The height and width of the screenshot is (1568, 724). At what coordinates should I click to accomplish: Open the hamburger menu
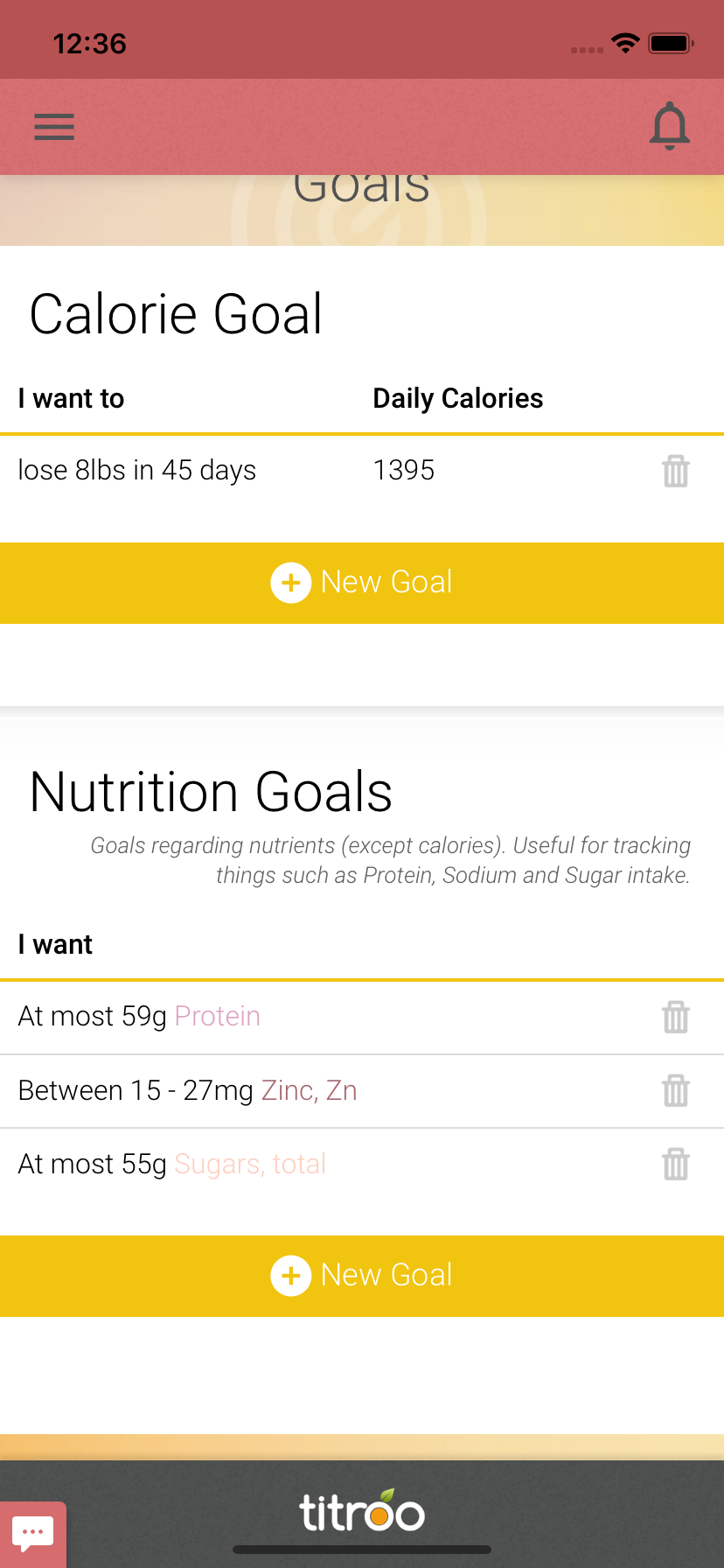coord(54,127)
